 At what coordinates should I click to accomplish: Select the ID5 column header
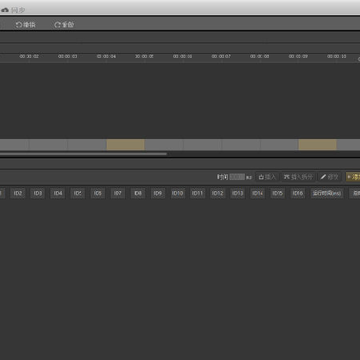(x=78, y=193)
